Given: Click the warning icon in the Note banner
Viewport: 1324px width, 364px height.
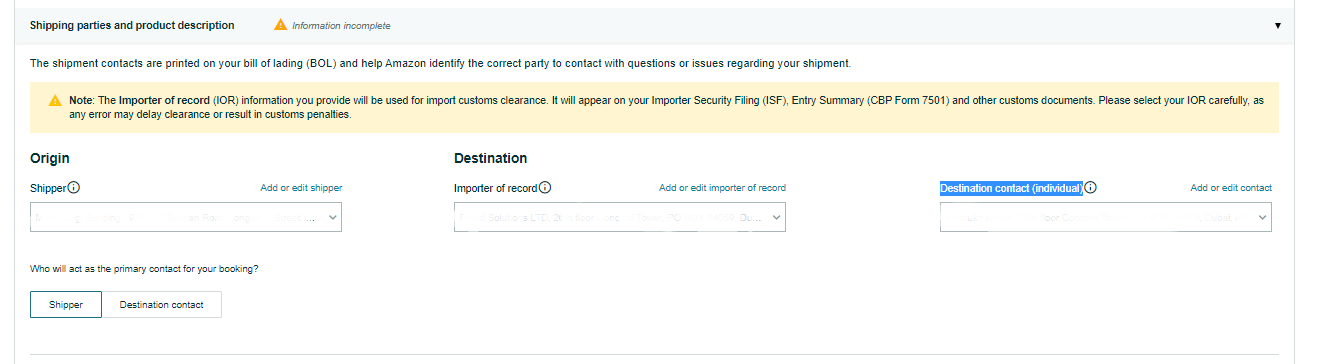Looking at the screenshot, I should (x=56, y=101).
